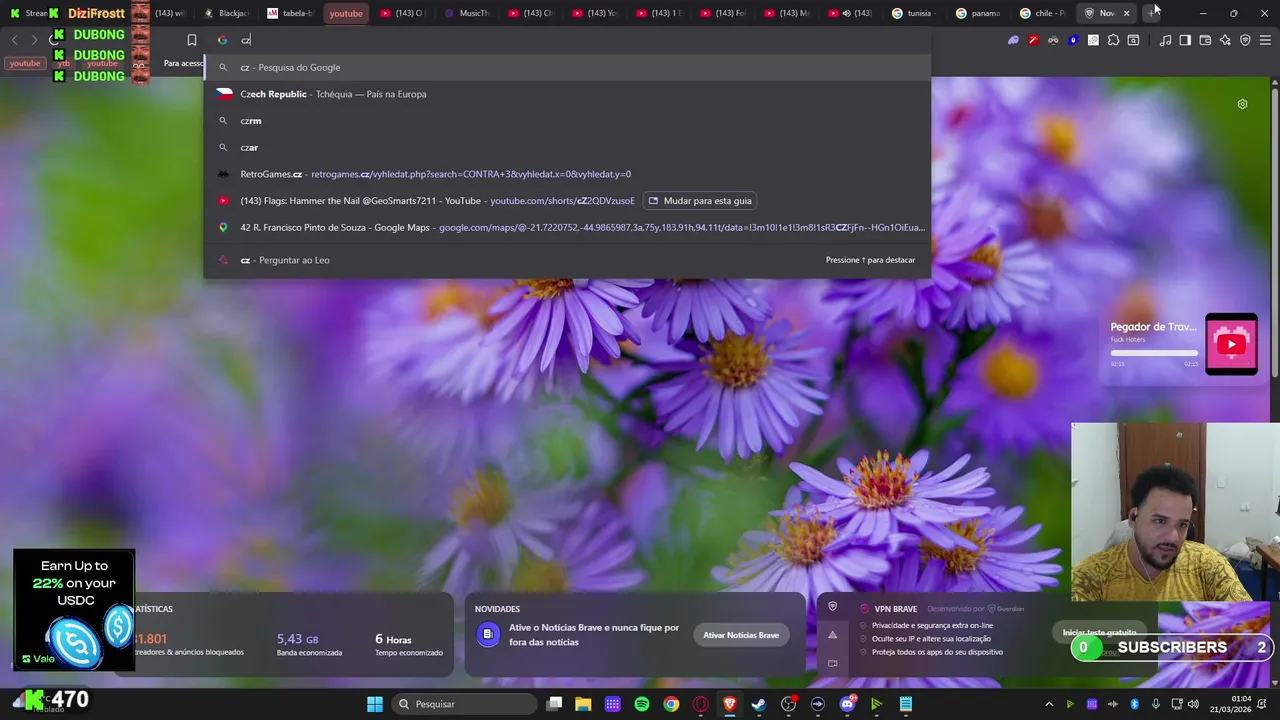Click 'Ativar Notícias Brave' button

tap(741, 635)
